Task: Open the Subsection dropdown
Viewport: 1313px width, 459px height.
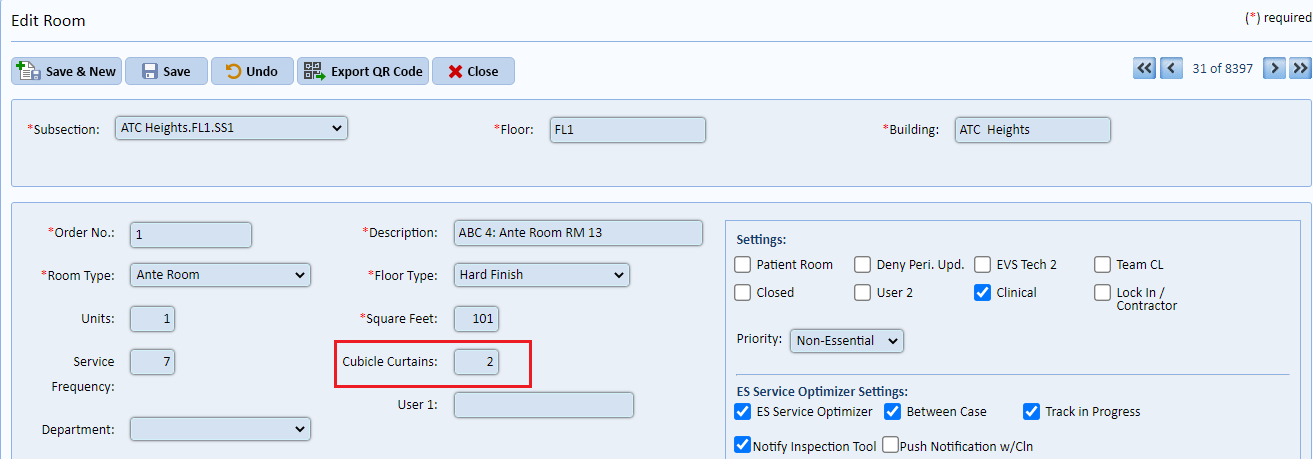Action: pyautogui.click(x=231, y=128)
